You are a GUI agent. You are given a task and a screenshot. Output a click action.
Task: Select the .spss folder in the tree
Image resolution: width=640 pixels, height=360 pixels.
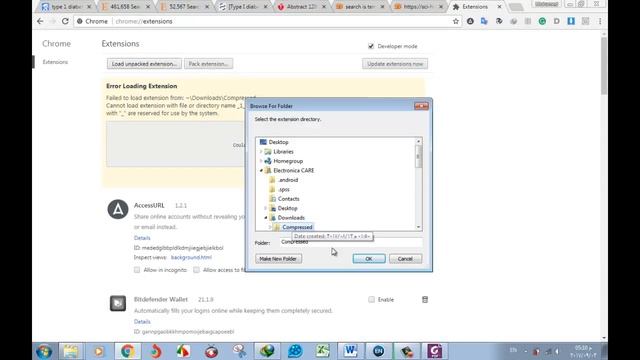[283, 189]
